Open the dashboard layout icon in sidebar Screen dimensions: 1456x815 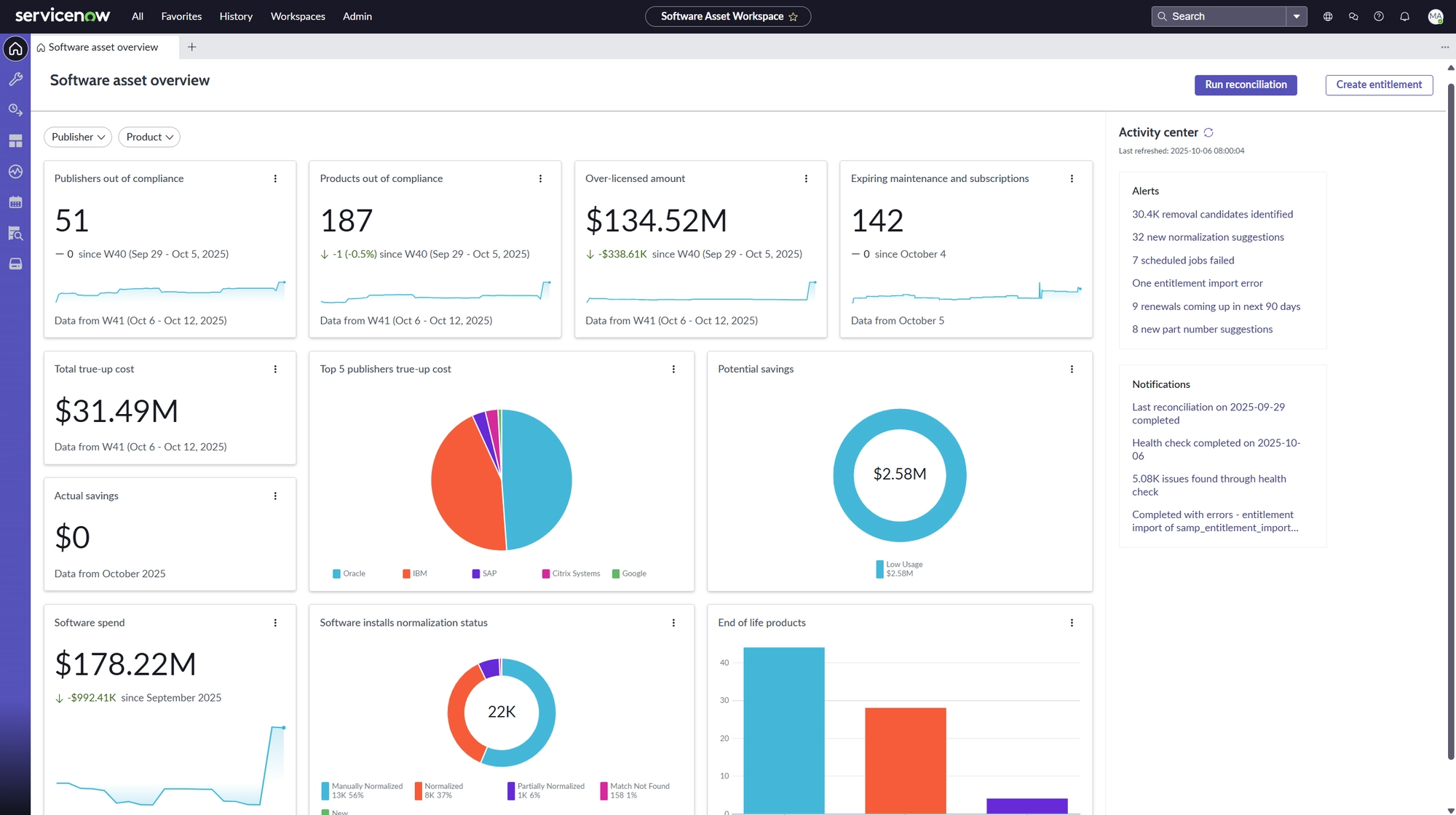15,141
